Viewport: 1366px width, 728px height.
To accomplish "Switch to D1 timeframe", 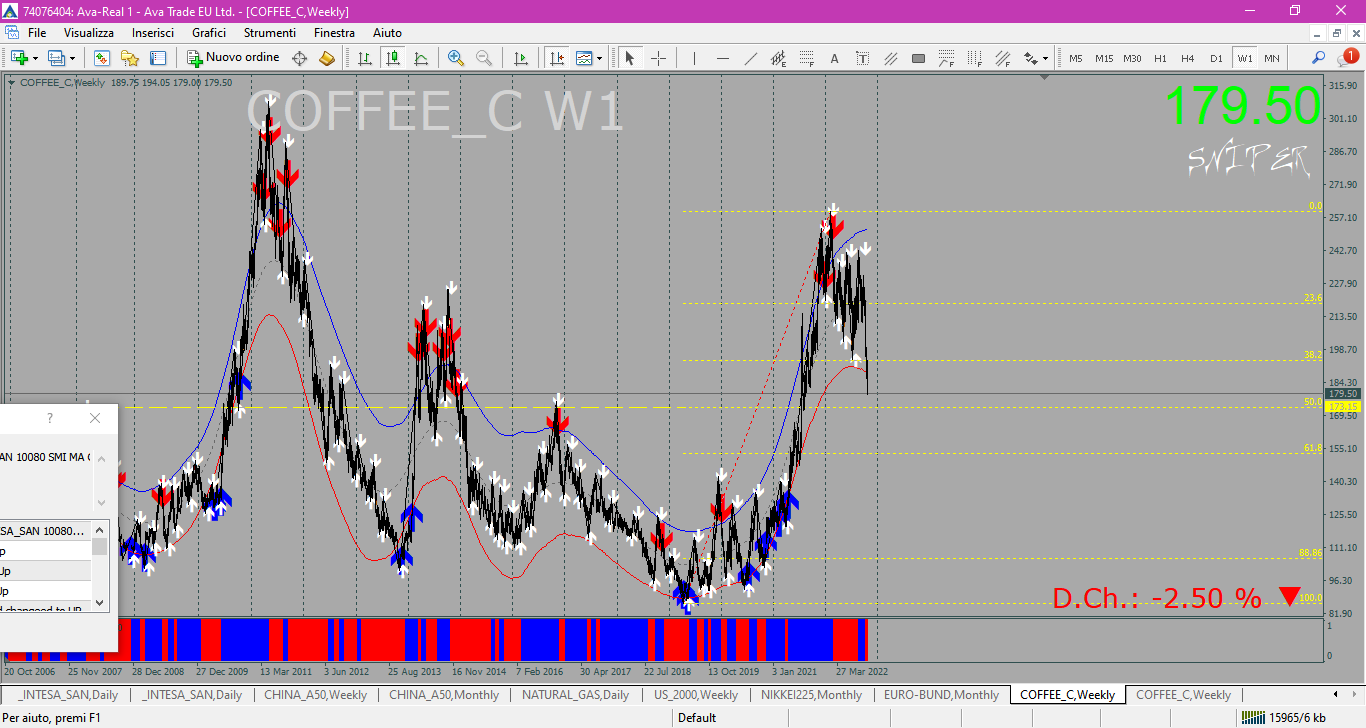I will [x=1216, y=58].
